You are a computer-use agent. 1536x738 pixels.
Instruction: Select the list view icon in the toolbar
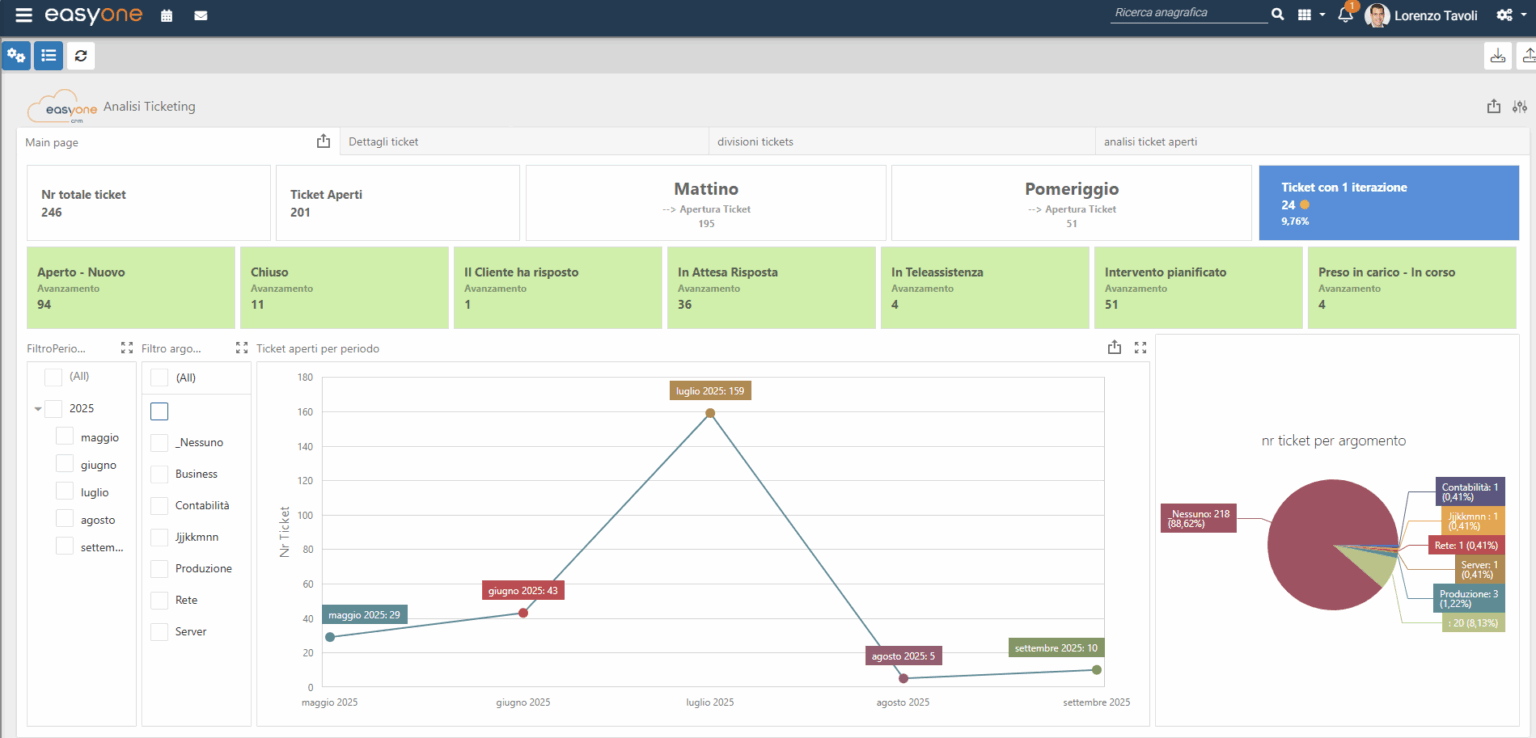tap(48, 55)
